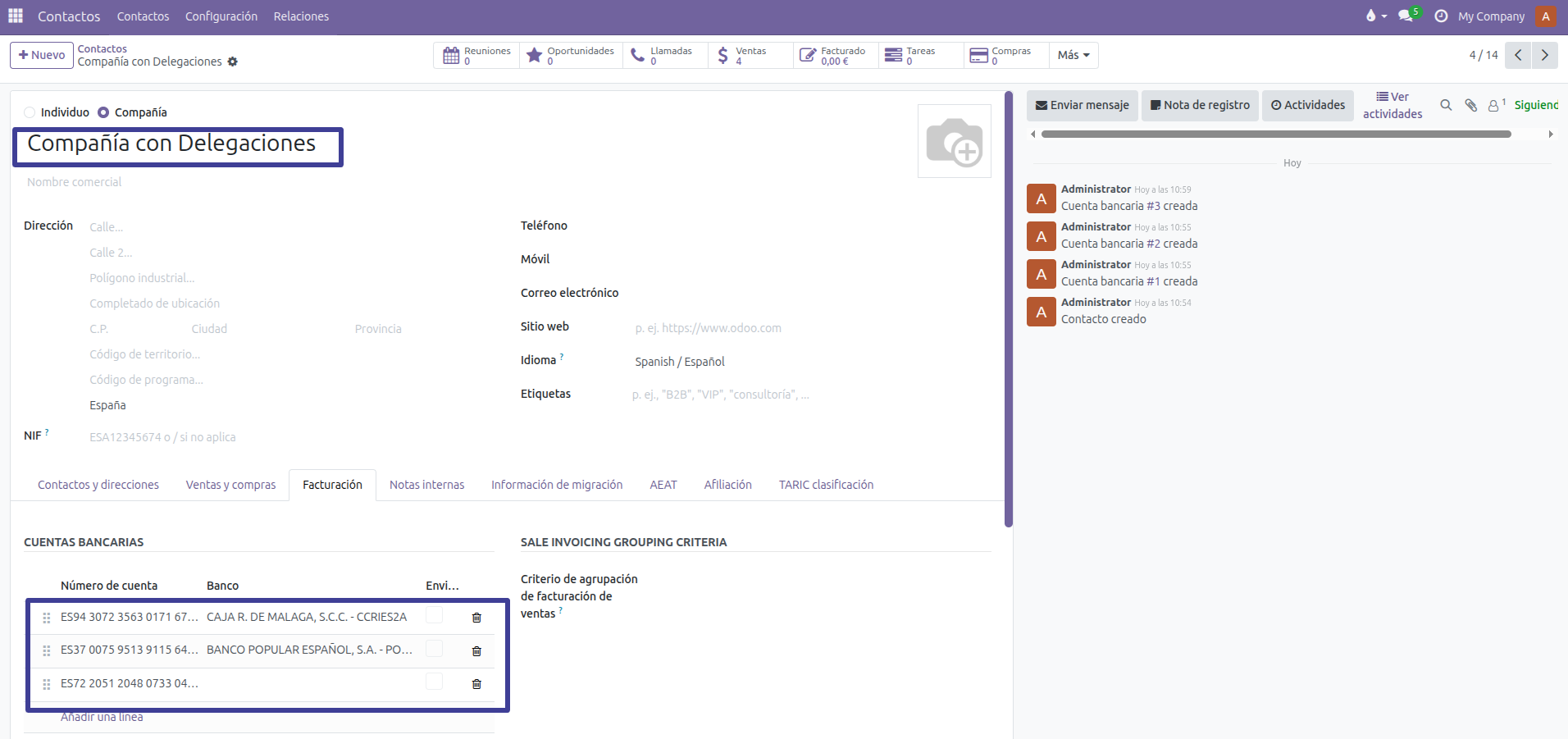
Task: Open the debug droplet dropdown in top bar
Action: (1375, 16)
